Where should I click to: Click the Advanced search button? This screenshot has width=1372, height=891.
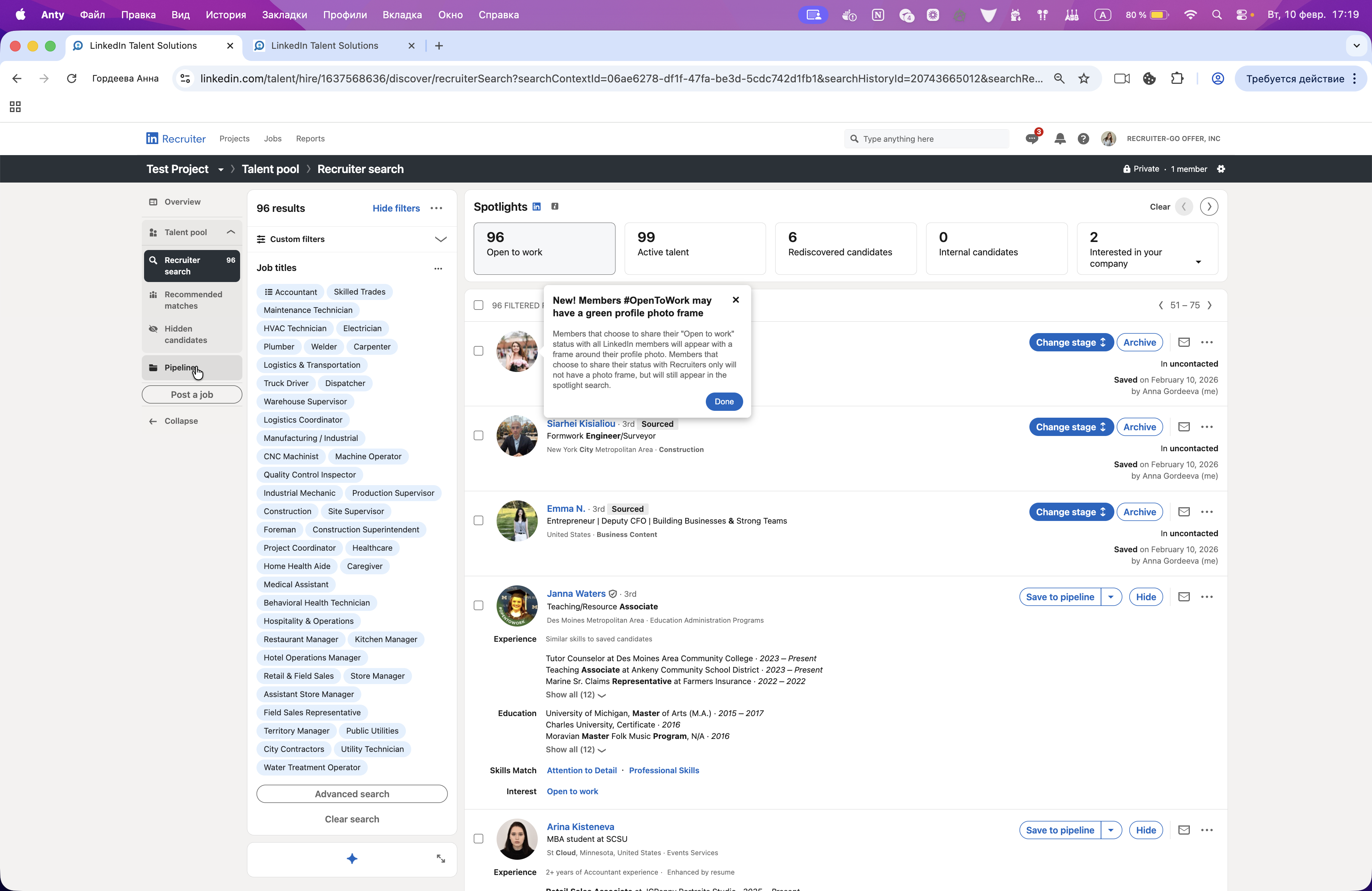pos(352,793)
